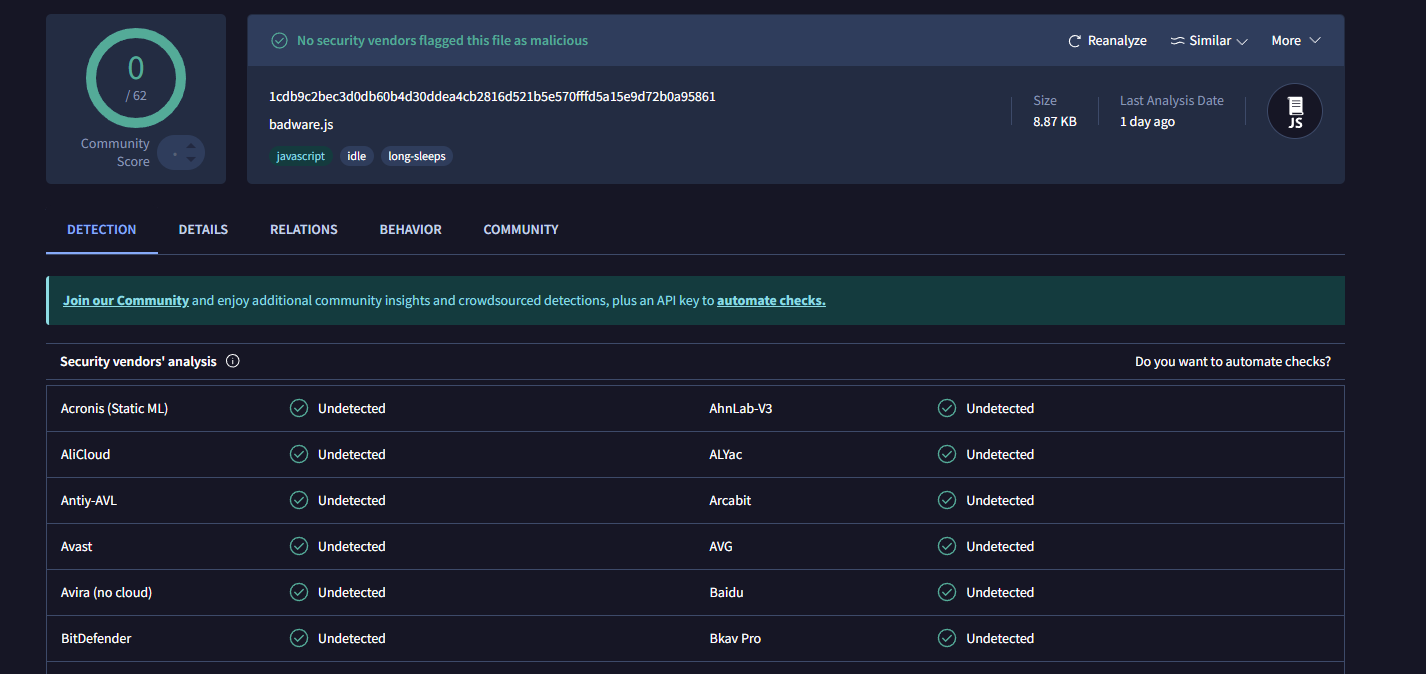This screenshot has height=674, width=1426.
Task: Expand the Similar dropdown chevron
Action: [x=1242, y=41]
